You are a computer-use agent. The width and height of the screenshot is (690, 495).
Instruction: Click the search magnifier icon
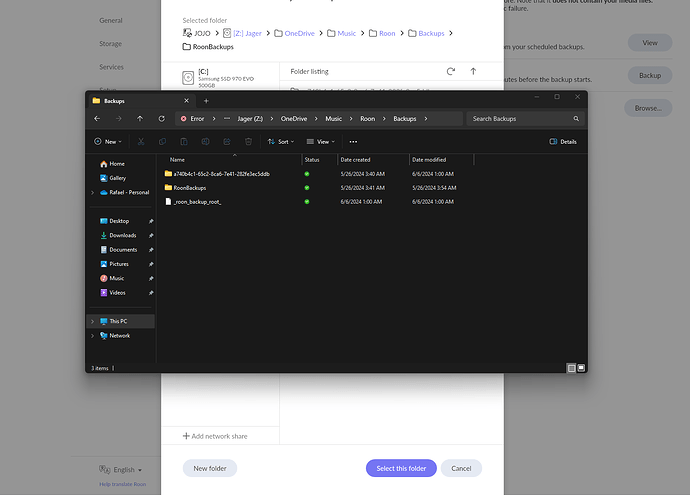click(576, 119)
